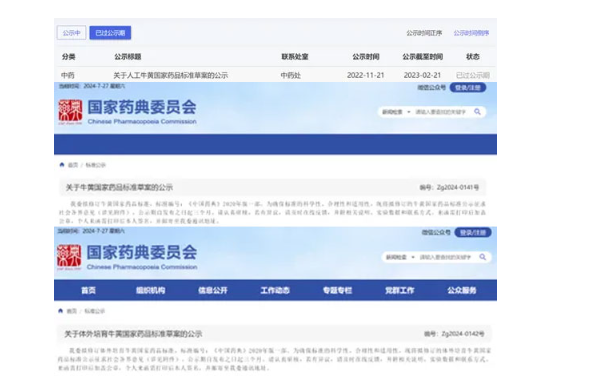Click 登录/注册 button in header above 首页 menu
The width and height of the screenshot is (595, 385).
473,233
